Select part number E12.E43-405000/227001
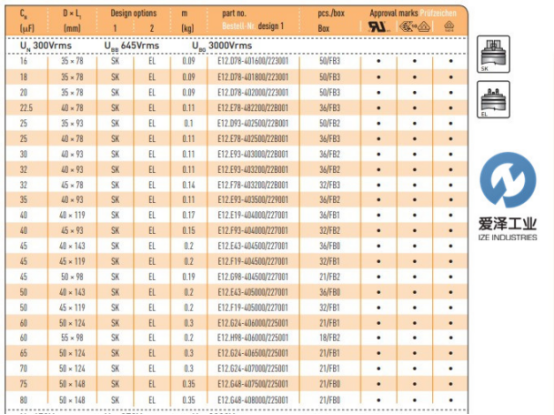Viewport: 554px width, 415px height. click(253, 292)
